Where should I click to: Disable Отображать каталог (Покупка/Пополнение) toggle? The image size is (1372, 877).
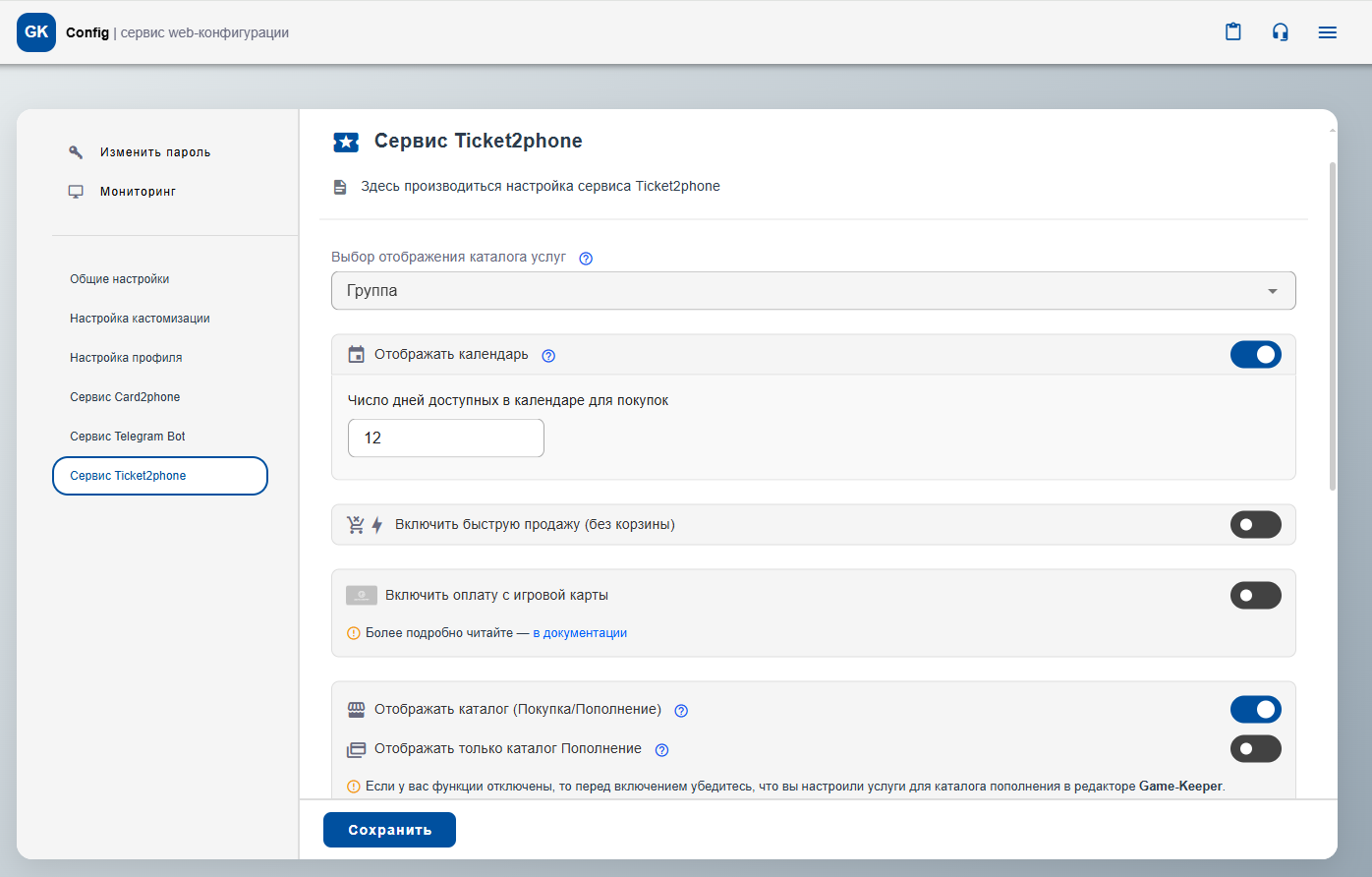pos(1256,710)
